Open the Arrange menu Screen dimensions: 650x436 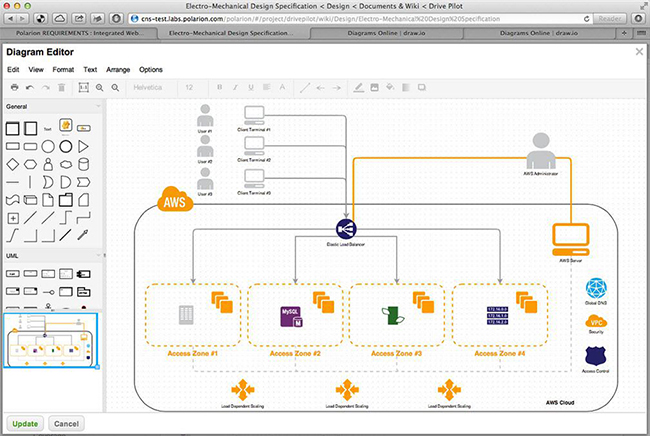[x=120, y=70]
